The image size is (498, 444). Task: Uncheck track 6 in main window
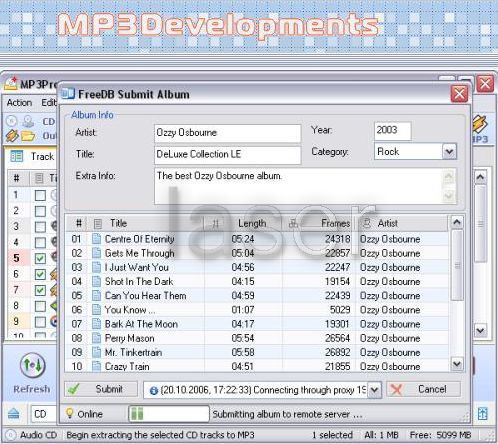[x=40, y=274]
